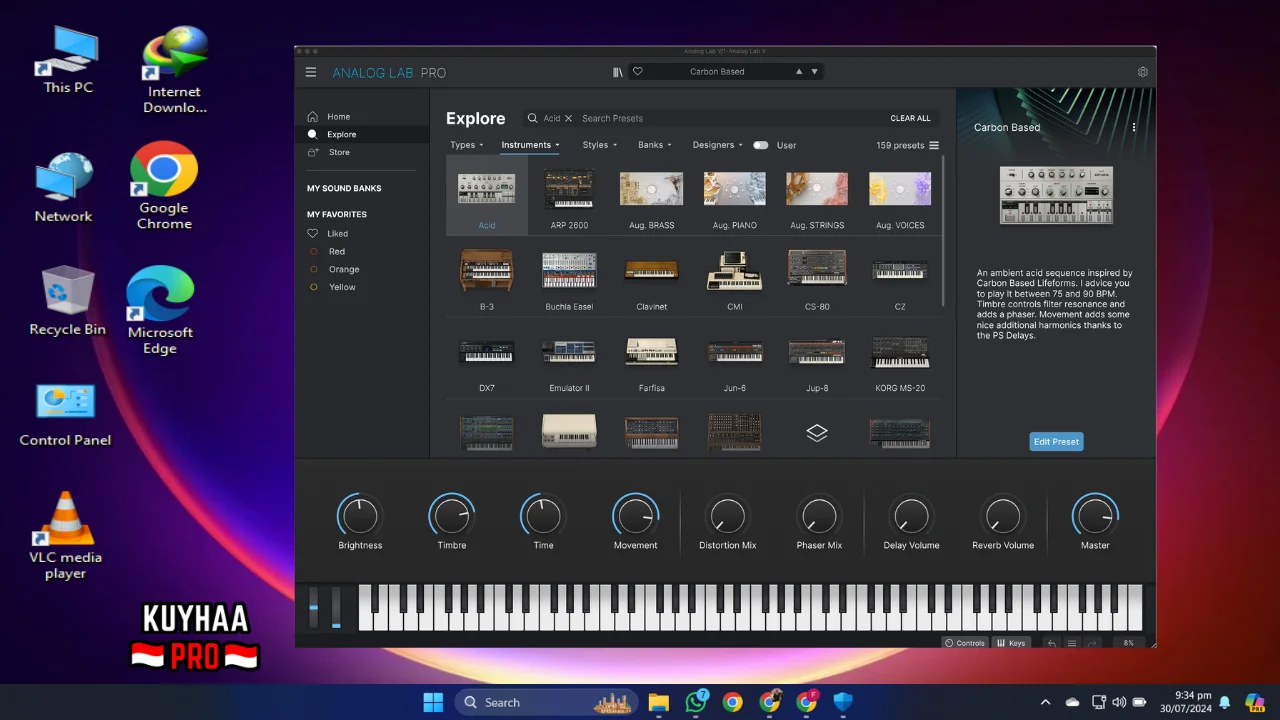
Task: Click the Movement knob
Action: [635, 516]
